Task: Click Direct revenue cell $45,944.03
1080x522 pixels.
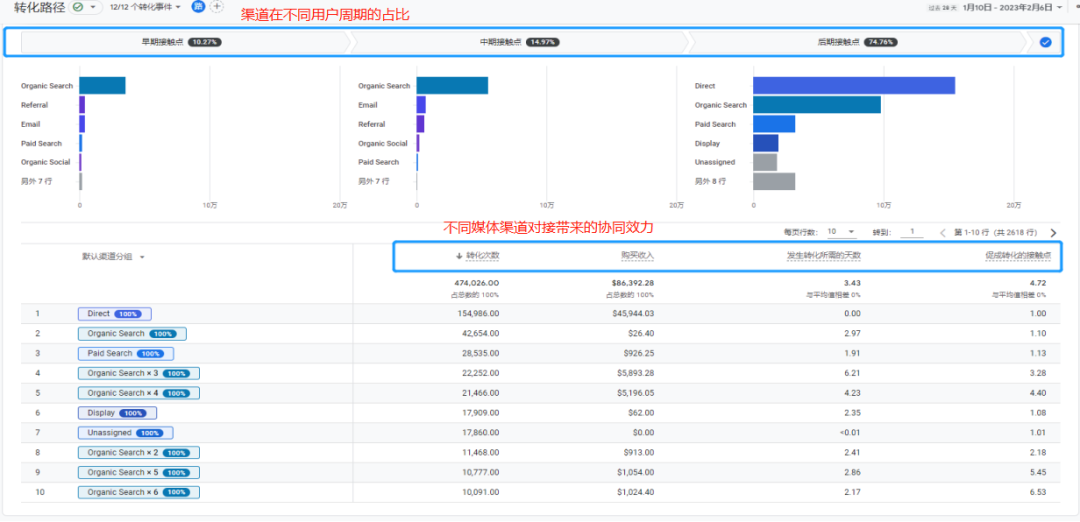Action: click(x=634, y=313)
